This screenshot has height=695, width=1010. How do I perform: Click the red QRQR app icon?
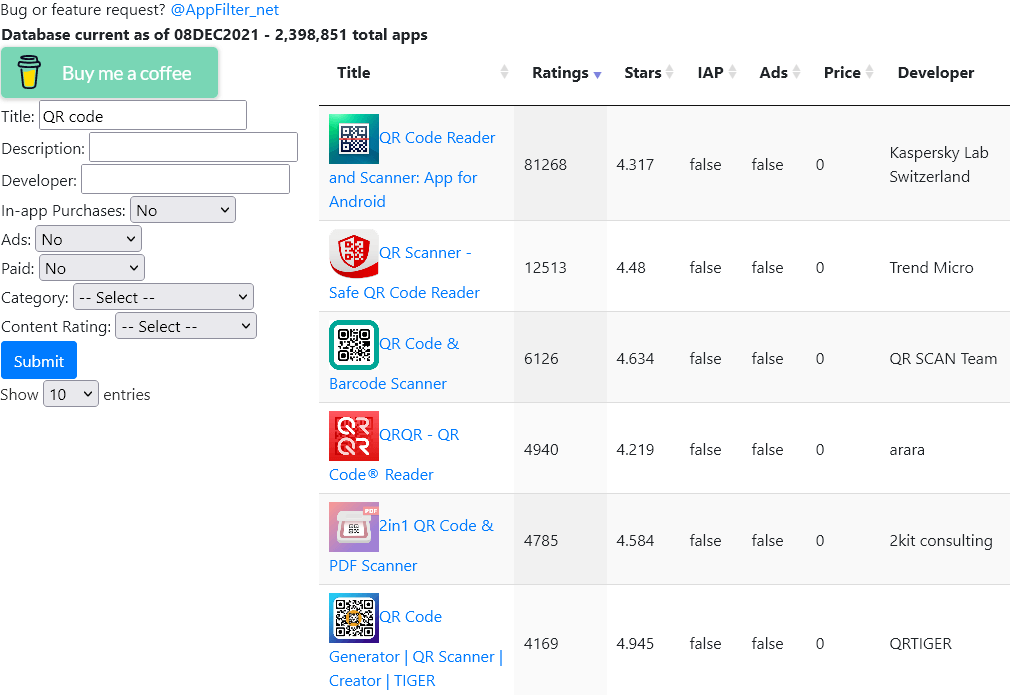(353, 436)
